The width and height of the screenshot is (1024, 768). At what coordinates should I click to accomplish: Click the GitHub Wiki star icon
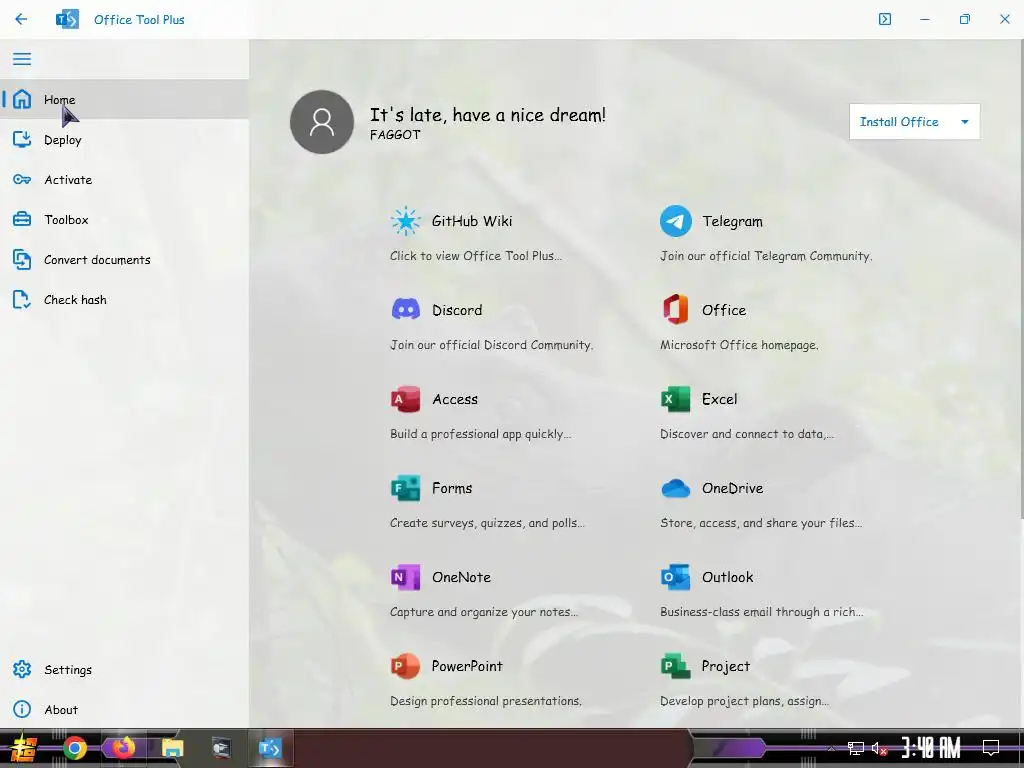pyautogui.click(x=406, y=221)
